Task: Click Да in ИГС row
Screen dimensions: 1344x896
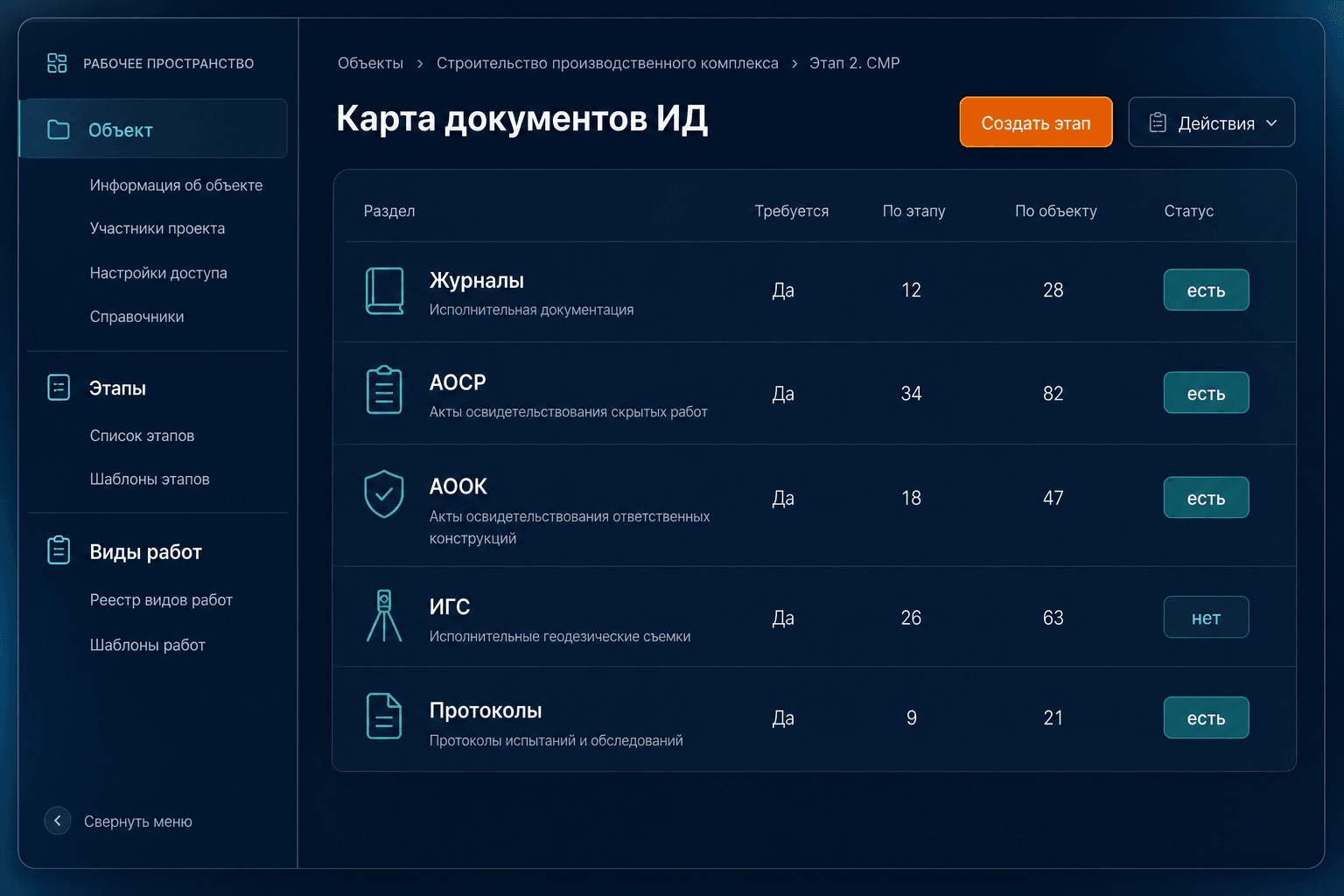Action: [783, 619]
